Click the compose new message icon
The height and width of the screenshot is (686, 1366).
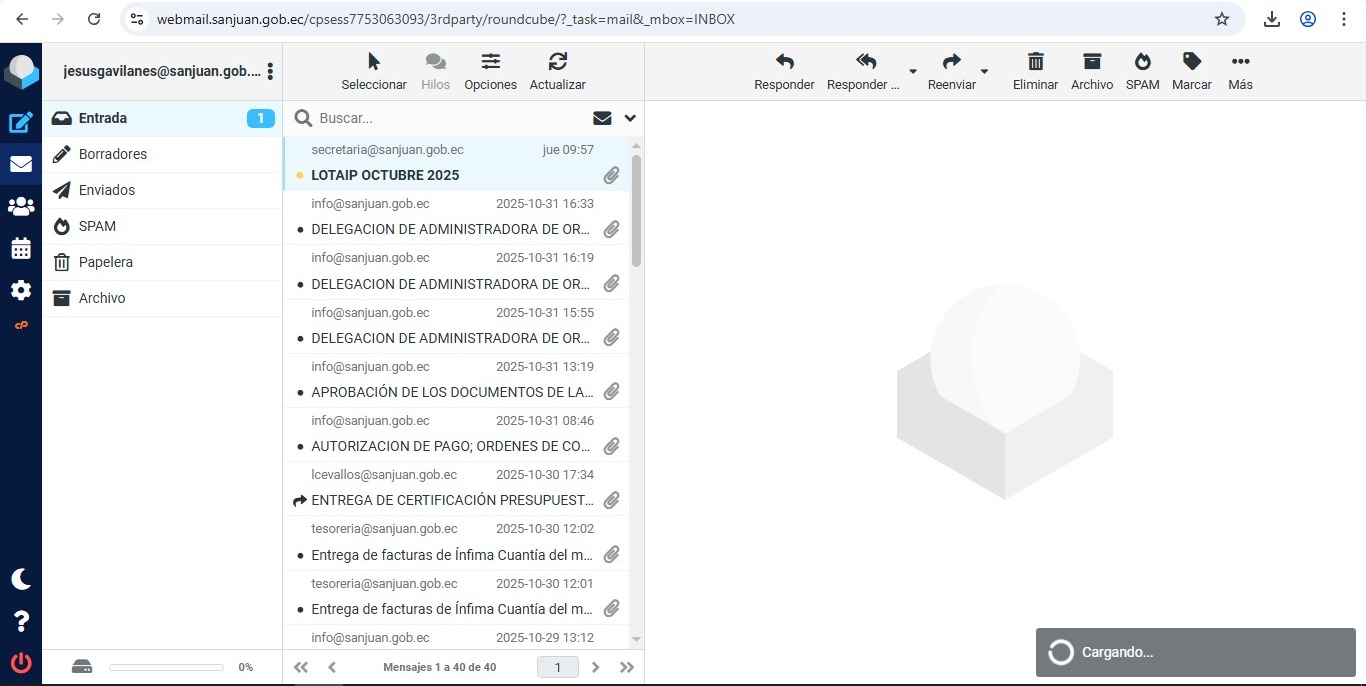21,123
